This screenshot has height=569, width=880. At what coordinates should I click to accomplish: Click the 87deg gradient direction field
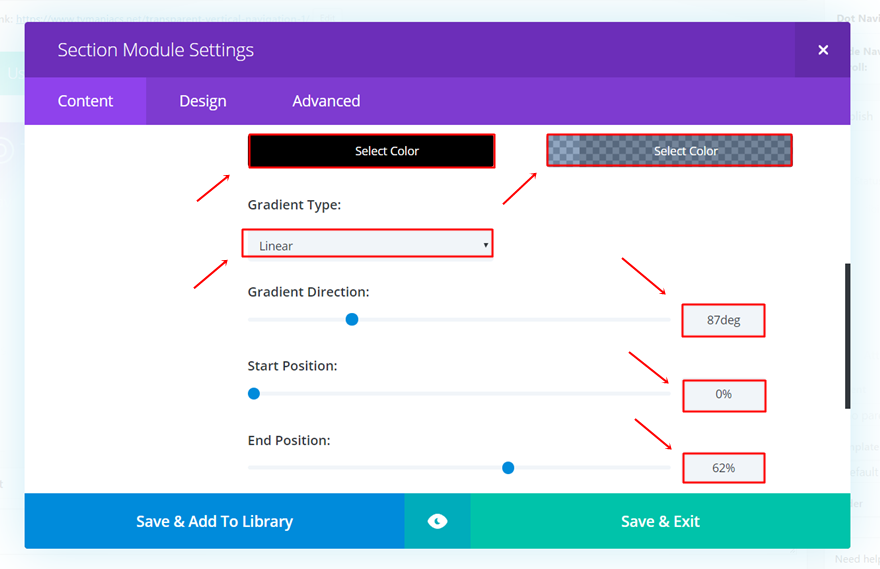click(723, 321)
